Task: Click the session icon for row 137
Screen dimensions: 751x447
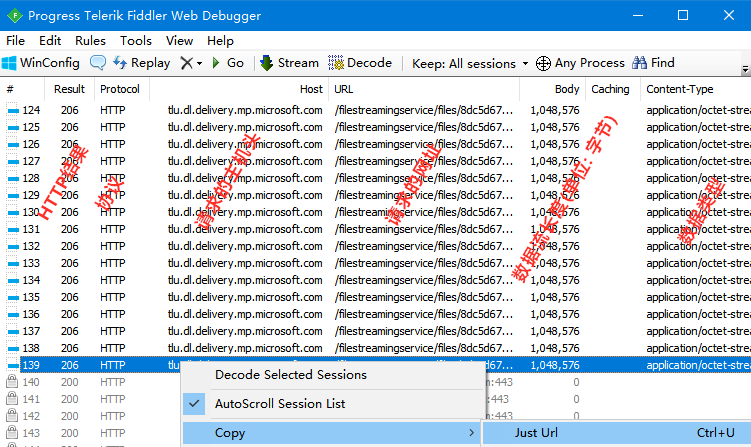Action: 12,332
